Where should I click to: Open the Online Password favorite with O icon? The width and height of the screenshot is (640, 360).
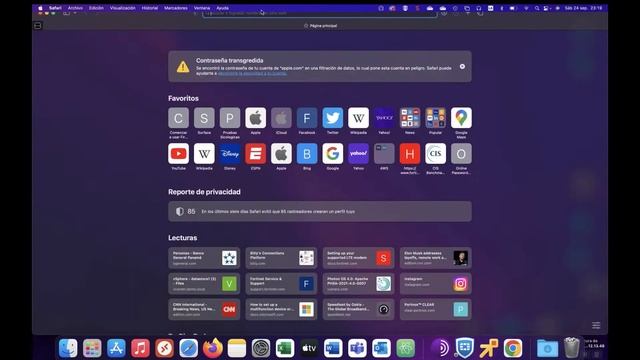461,153
